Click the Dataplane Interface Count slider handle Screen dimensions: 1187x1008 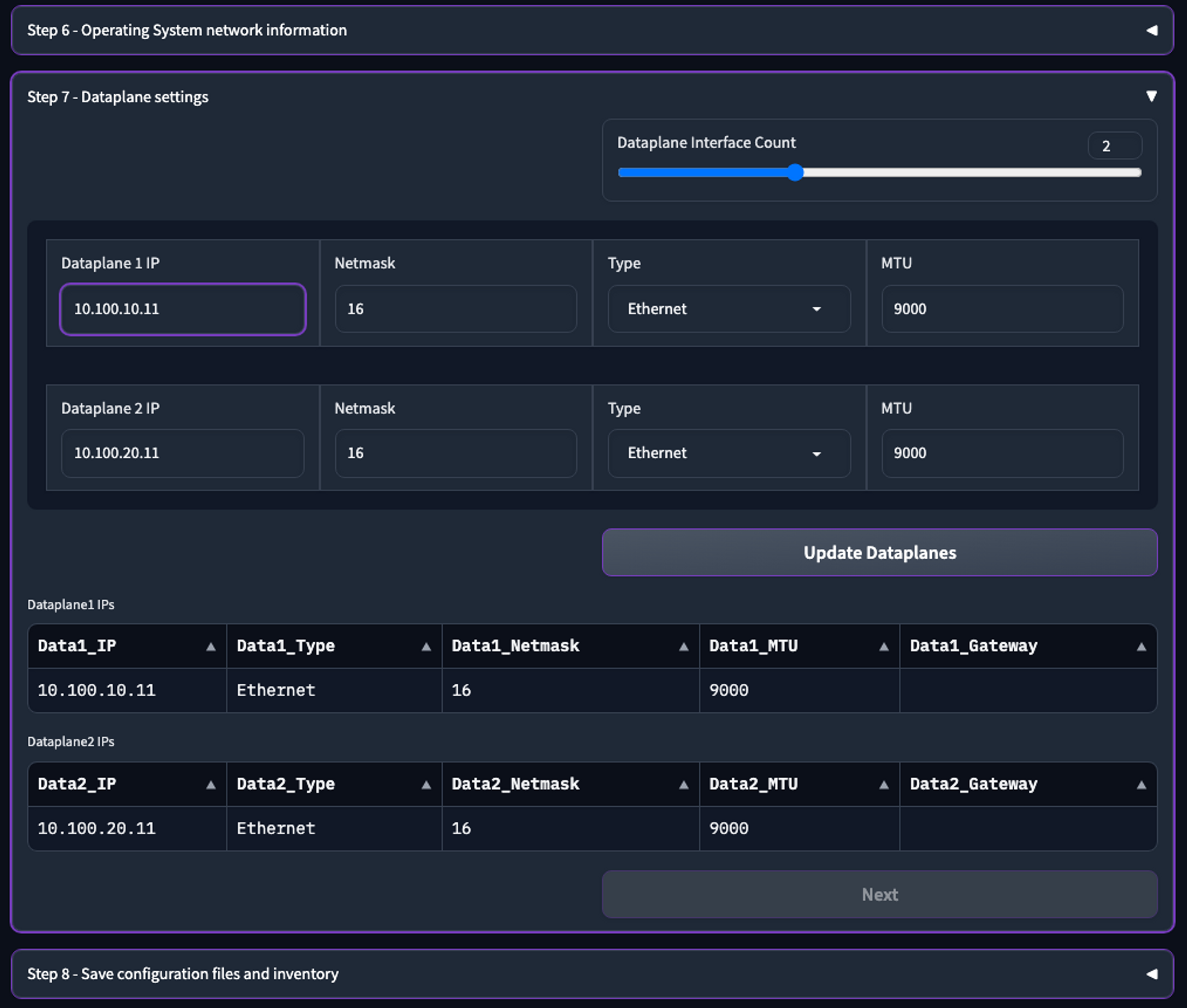(795, 173)
